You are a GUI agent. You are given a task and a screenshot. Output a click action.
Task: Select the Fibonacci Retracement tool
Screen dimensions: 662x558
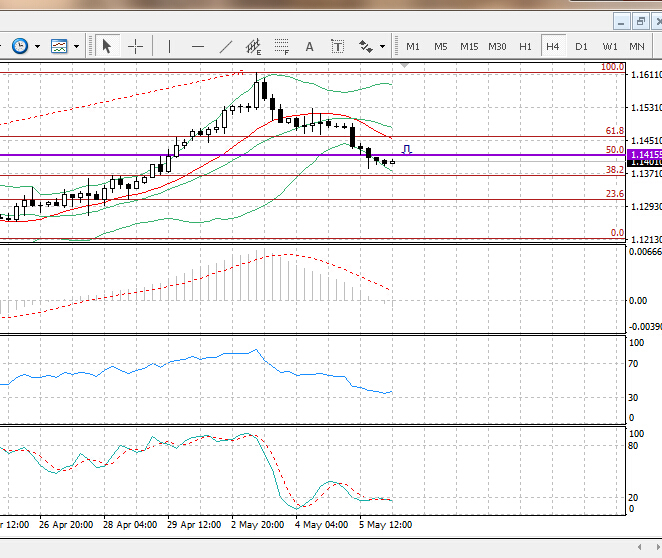point(282,46)
